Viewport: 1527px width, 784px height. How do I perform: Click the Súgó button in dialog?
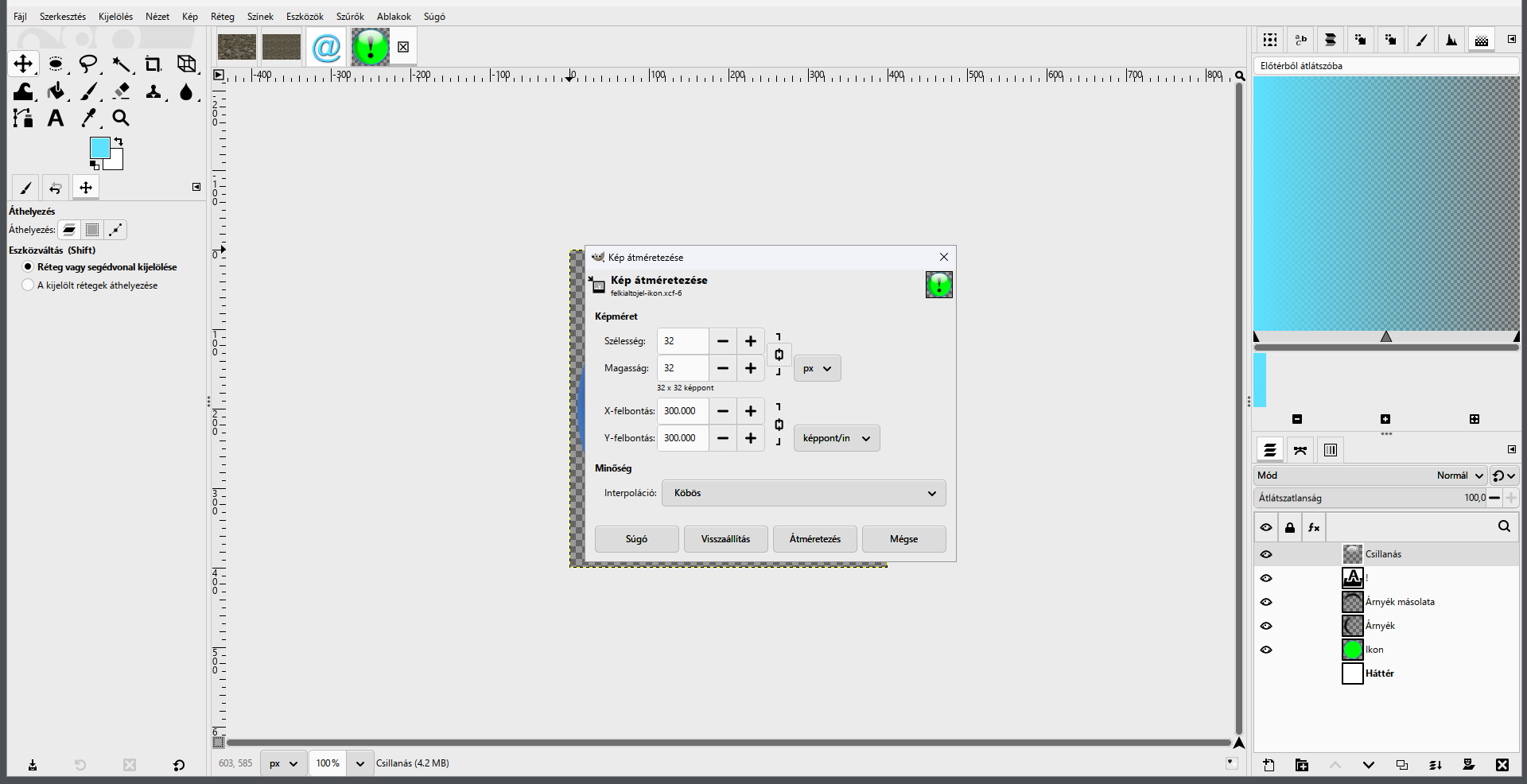637,539
